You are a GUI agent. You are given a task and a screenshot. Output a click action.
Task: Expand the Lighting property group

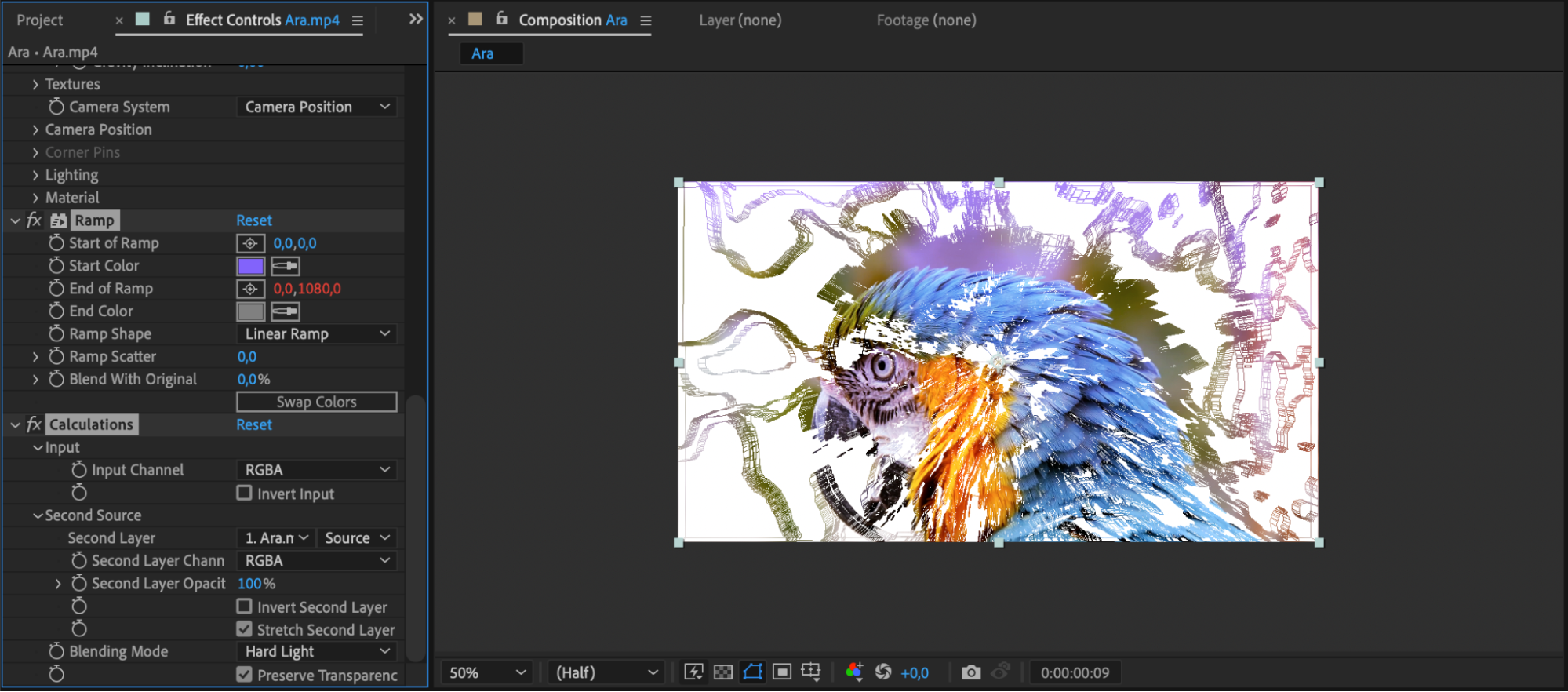point(35,176)
